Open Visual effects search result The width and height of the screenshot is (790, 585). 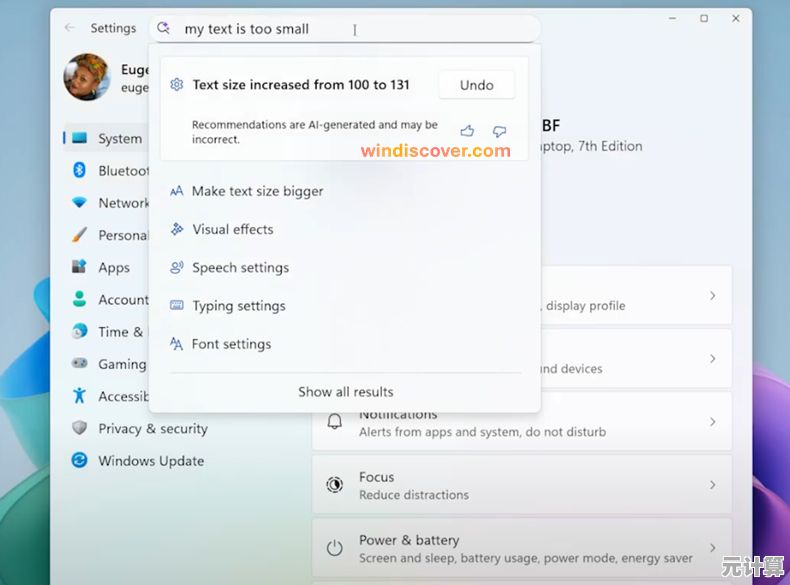pos(232,229)
